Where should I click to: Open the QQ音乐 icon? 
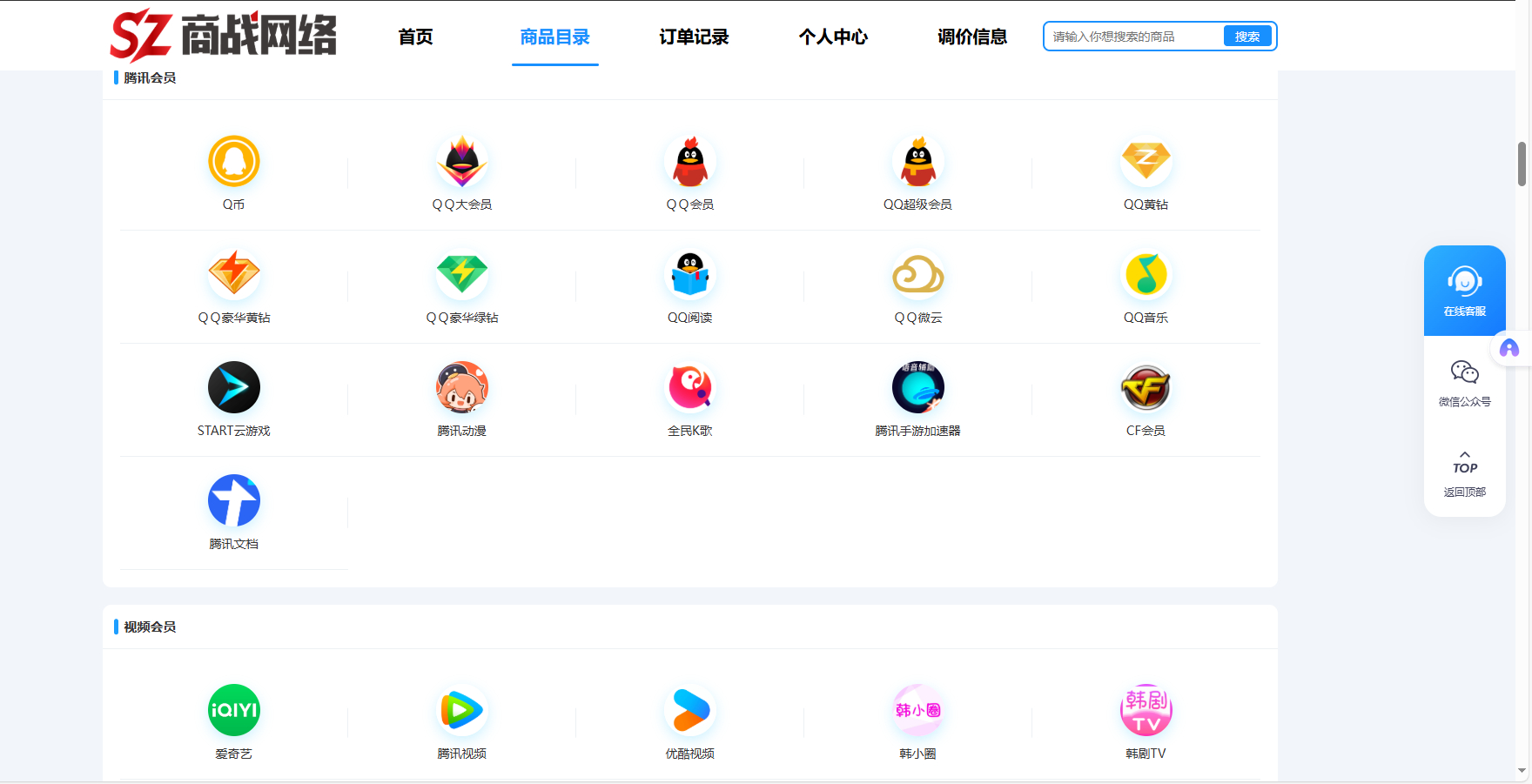[1146, 274]
